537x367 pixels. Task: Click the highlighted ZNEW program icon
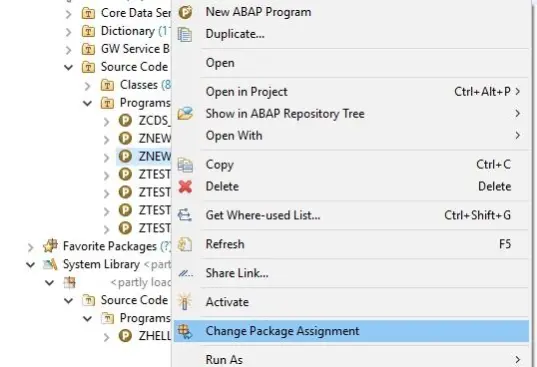pyautogui.click(x=125, y=156)
